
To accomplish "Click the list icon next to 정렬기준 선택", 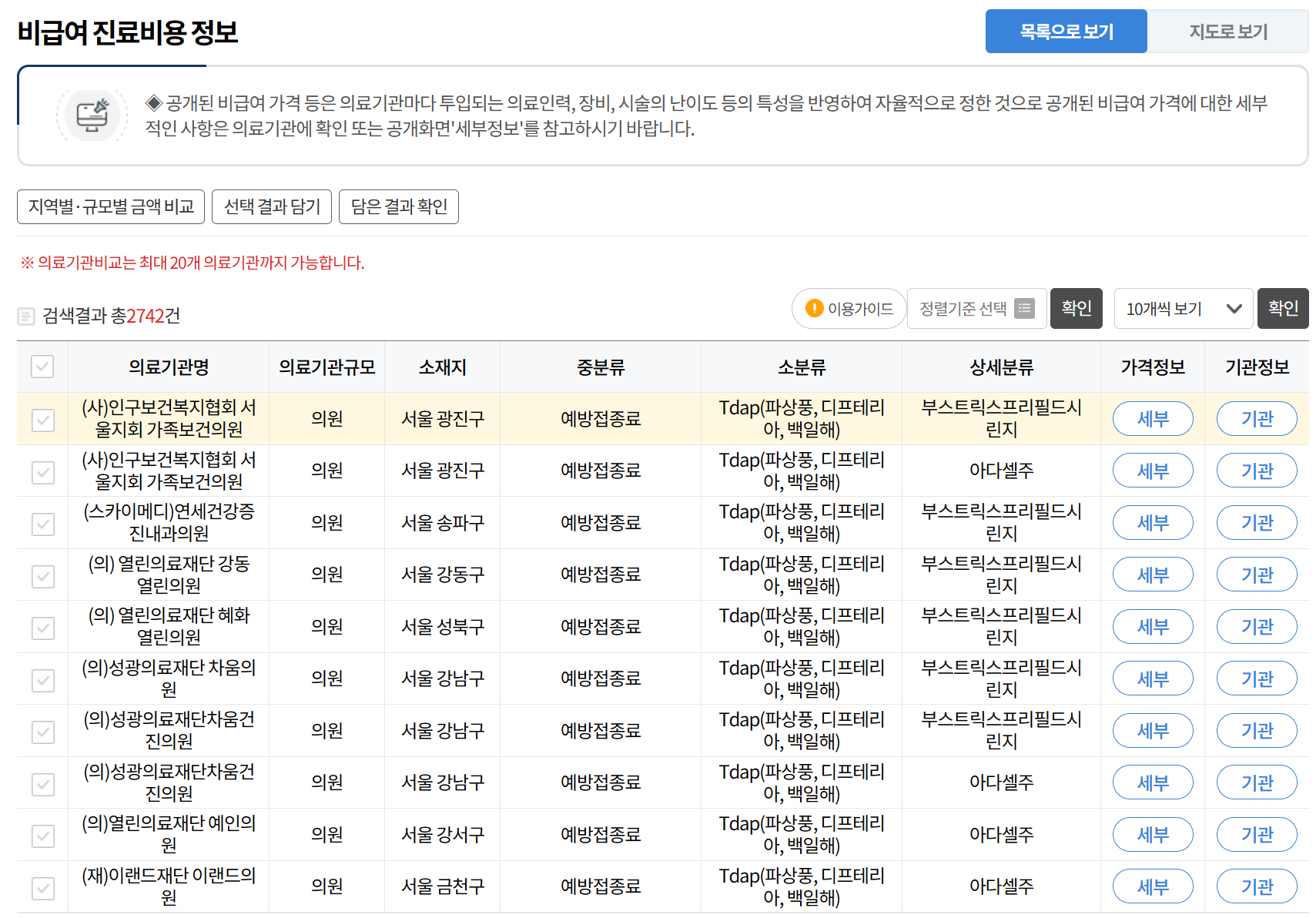I will (1024, 308).
